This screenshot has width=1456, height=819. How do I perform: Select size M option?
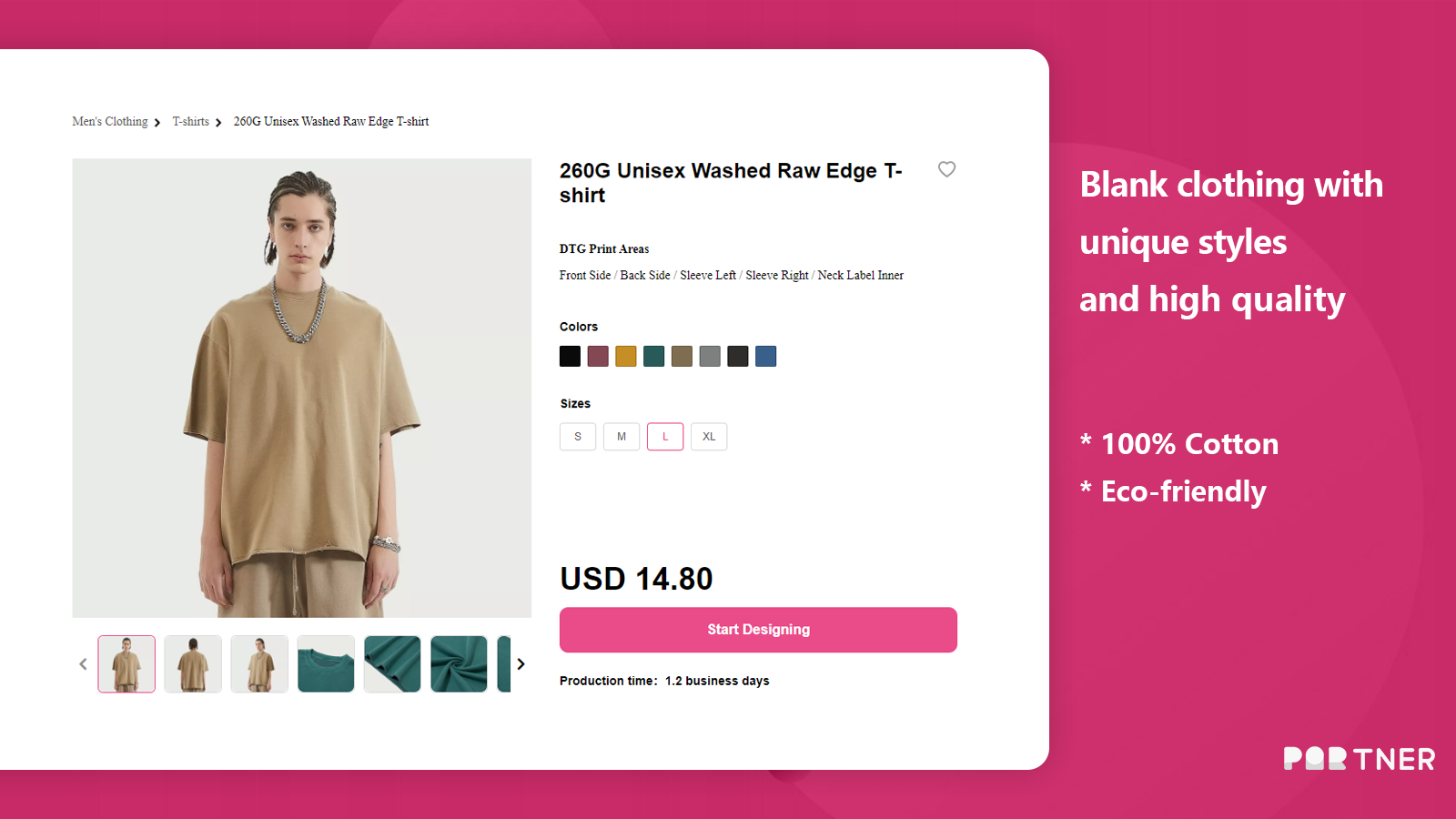point(622,437)
